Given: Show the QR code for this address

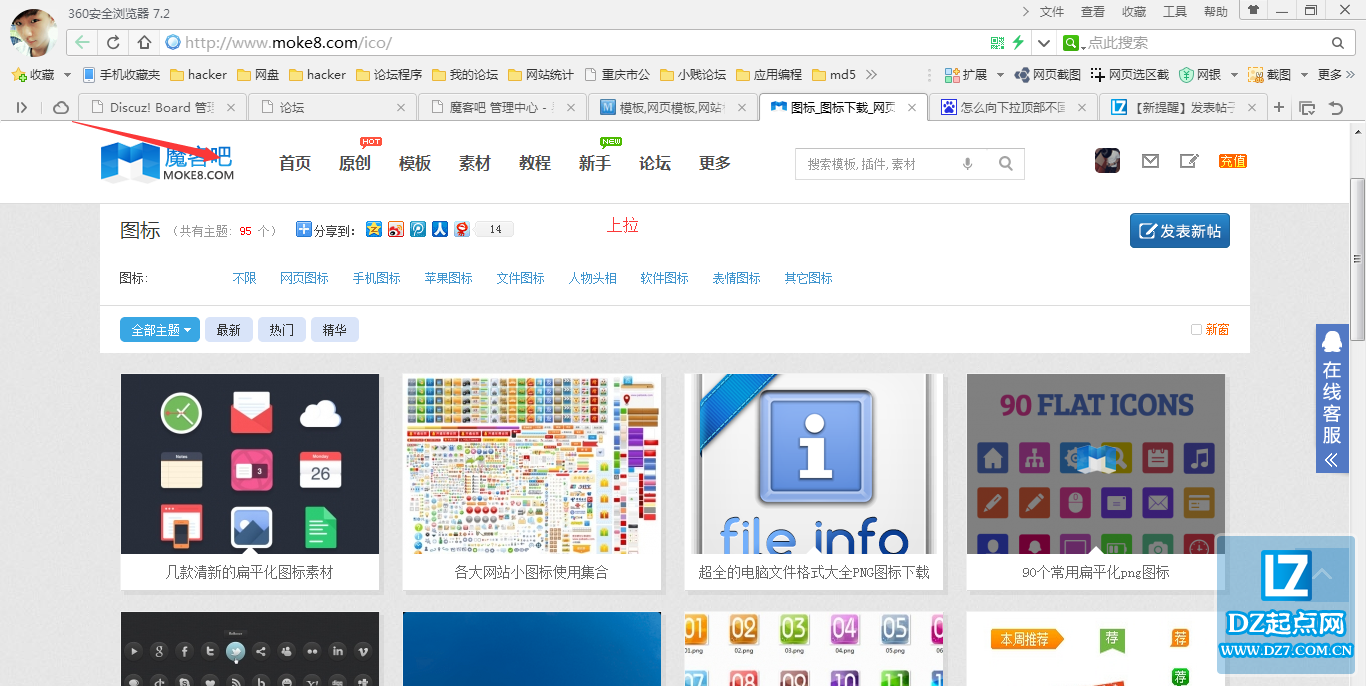Looking at the screenshot, I should [997, 43].
